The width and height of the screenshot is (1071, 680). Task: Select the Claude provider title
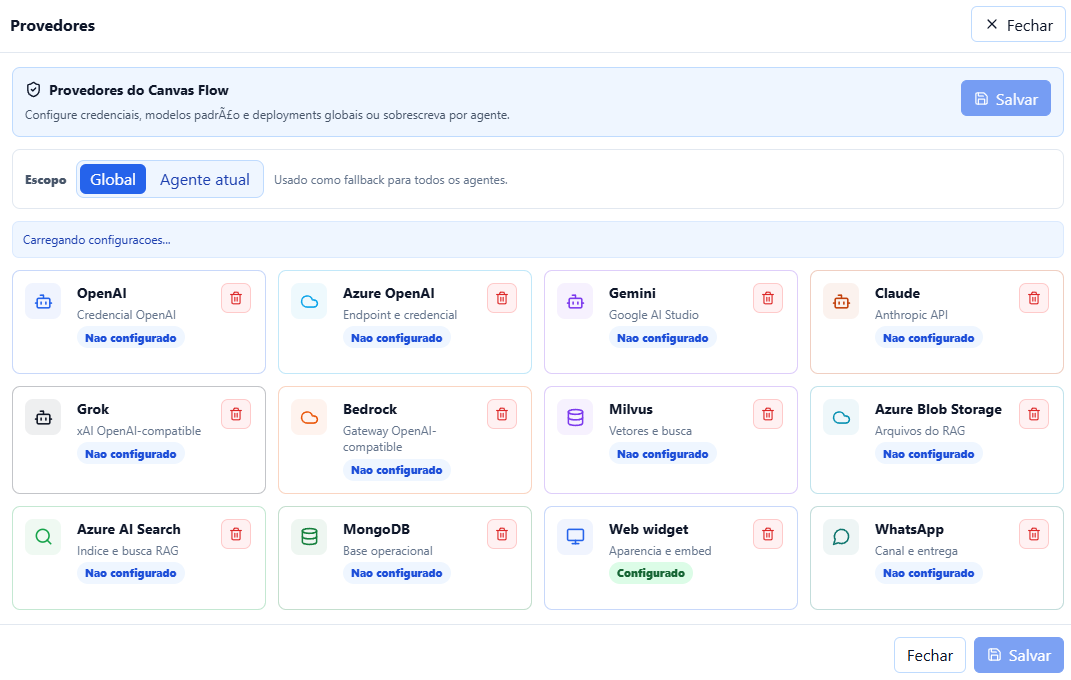pos(898,294)
